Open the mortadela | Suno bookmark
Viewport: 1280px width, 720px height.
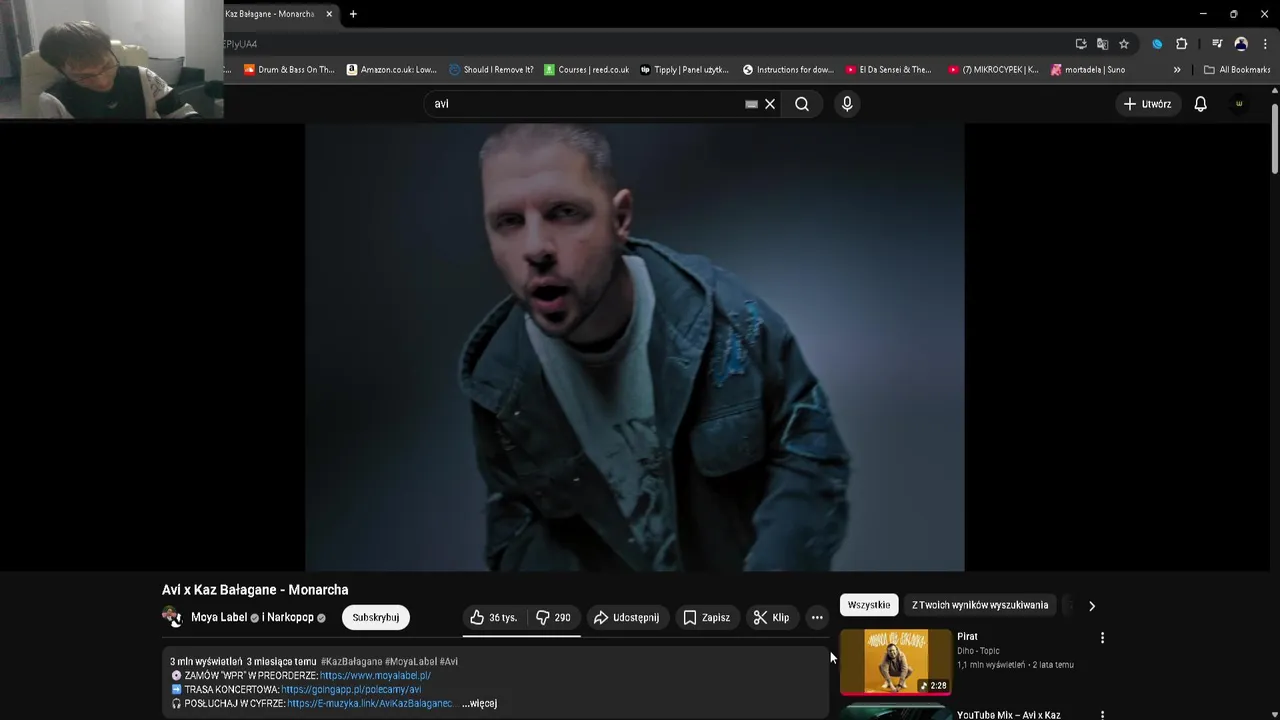click(1088, 70)
